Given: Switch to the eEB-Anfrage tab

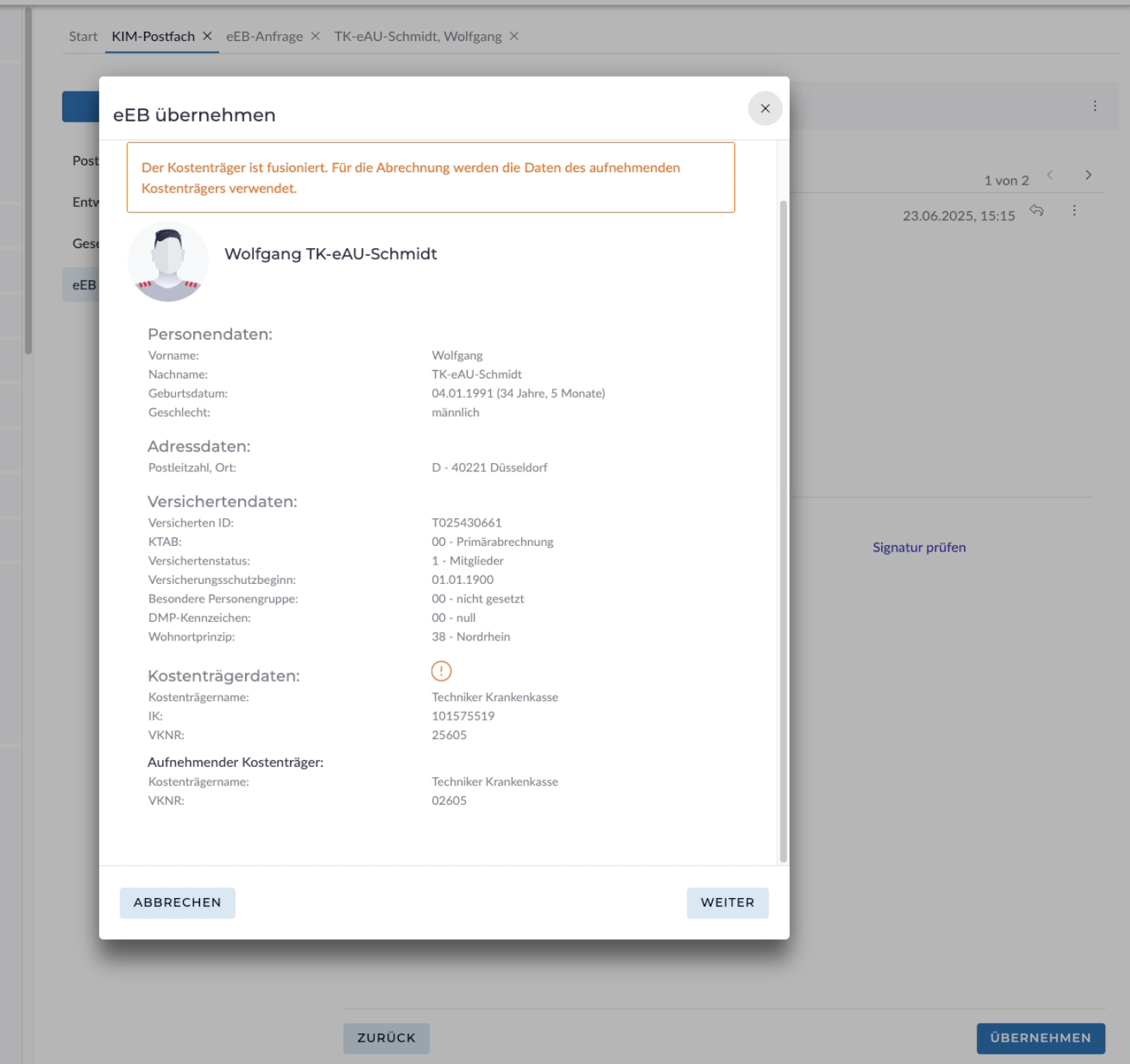Looking at the screenshot, I should [x=264, y=36].
